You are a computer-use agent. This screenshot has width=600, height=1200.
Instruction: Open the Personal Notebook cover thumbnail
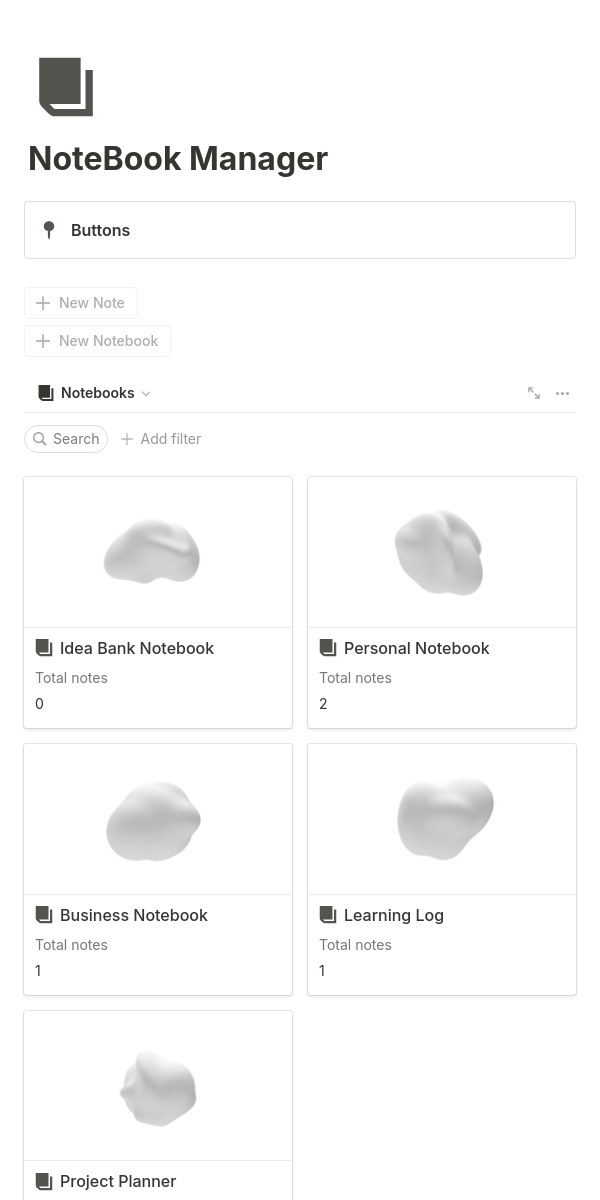(442, 552)
